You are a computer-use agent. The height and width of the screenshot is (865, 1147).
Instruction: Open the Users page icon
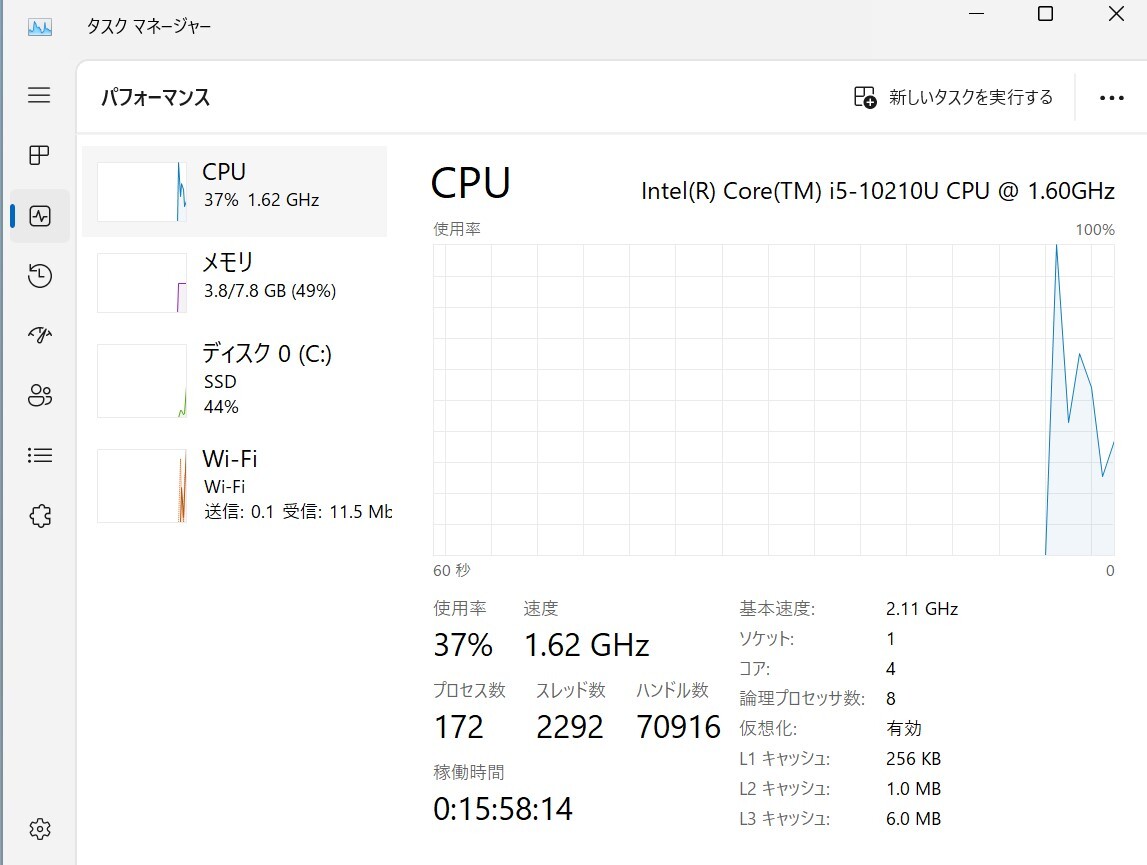pyautogui.click(x=39, y=395)
